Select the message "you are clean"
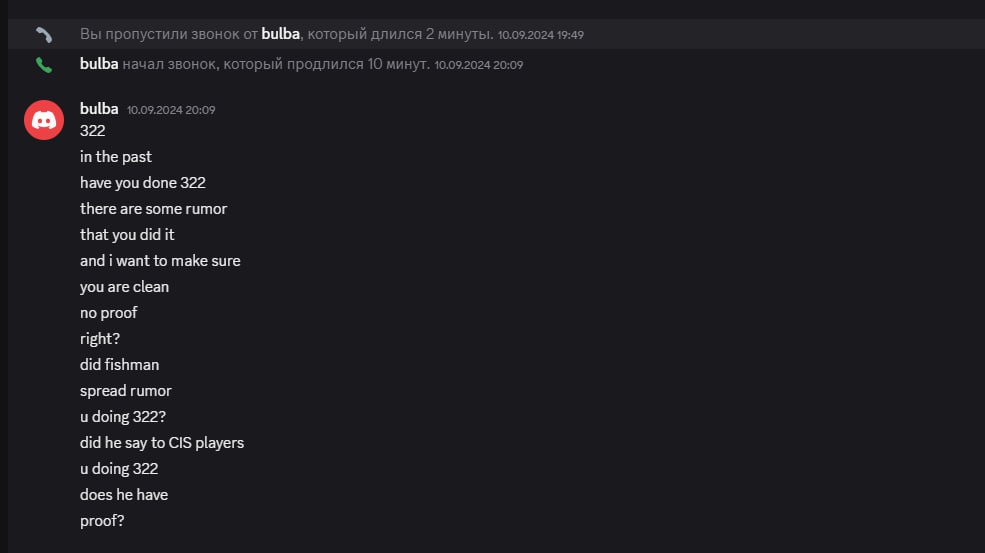The width and height of the screenshot is (985, 553). coord(124,287)
